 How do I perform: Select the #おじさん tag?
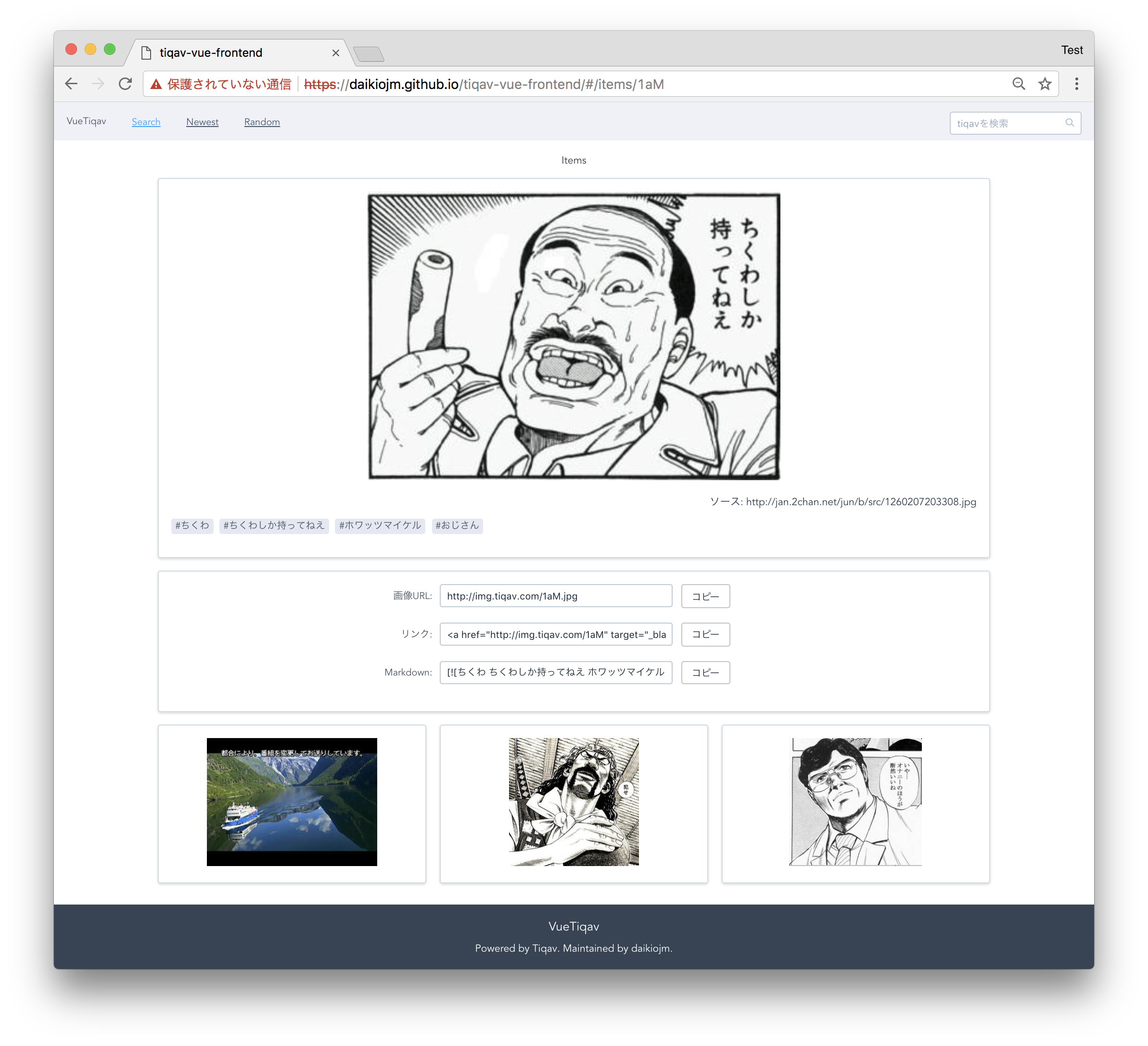(457, 525)
